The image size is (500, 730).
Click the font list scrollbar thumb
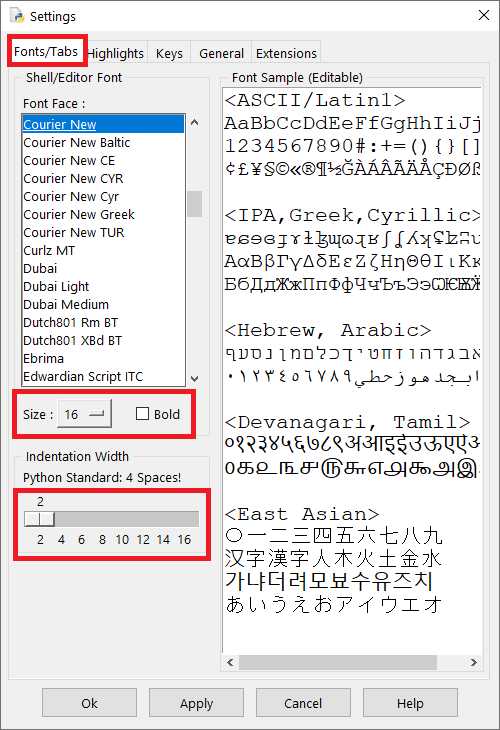[x=195, y=204]
